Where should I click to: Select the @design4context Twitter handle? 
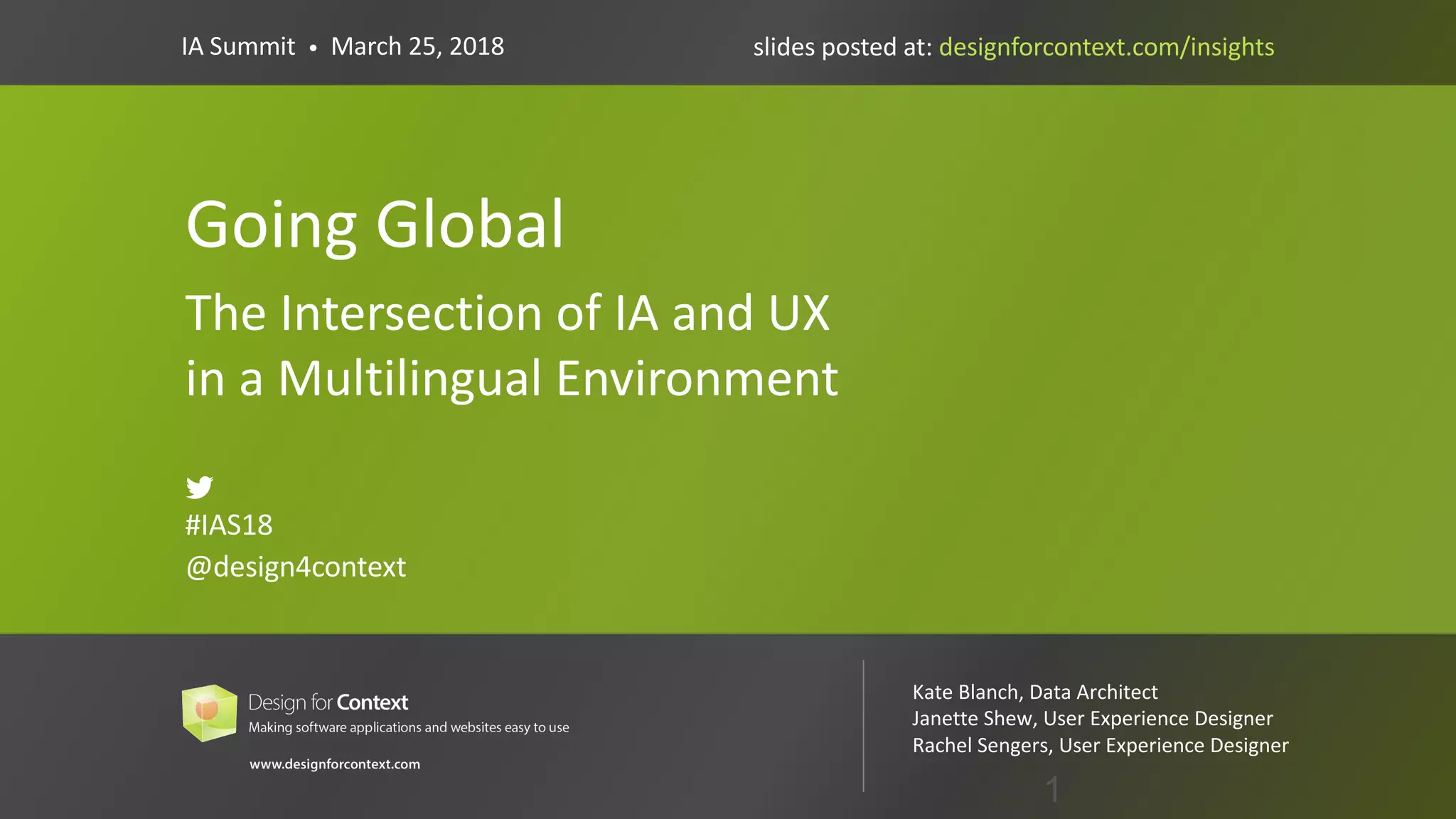click(296, 567)
